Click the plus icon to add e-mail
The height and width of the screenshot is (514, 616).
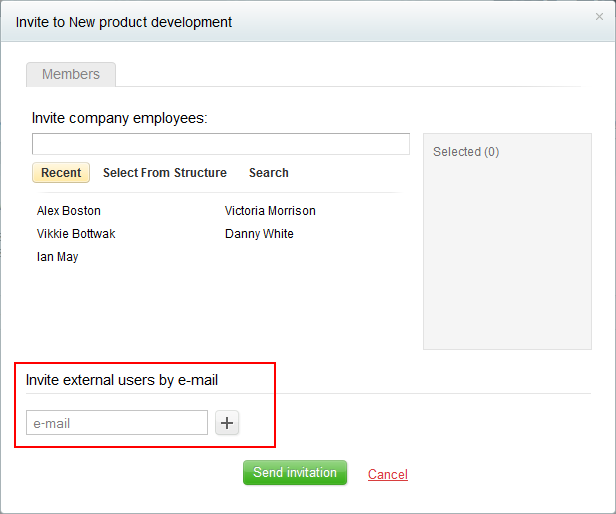click(227, 423)
